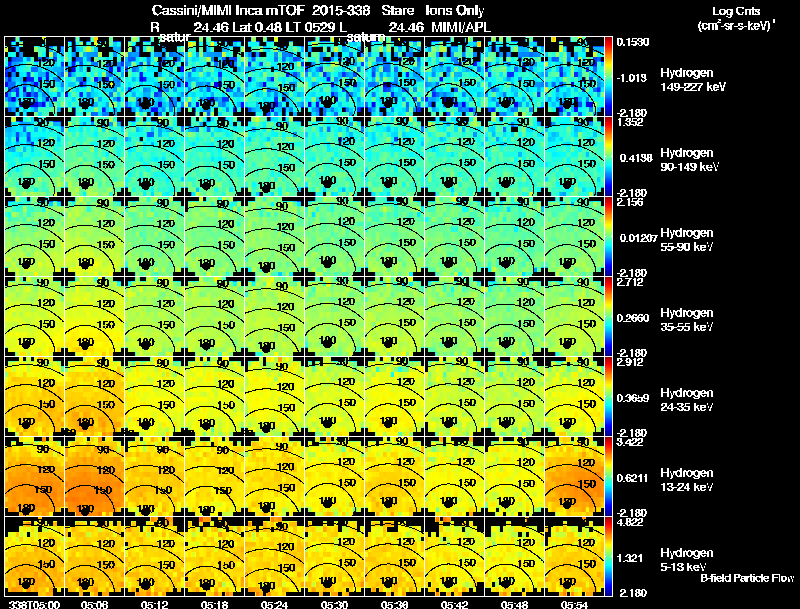Click the 0.4138 color scale value
This screenshot has width=800, height=609.
click(x=636, y=158)
